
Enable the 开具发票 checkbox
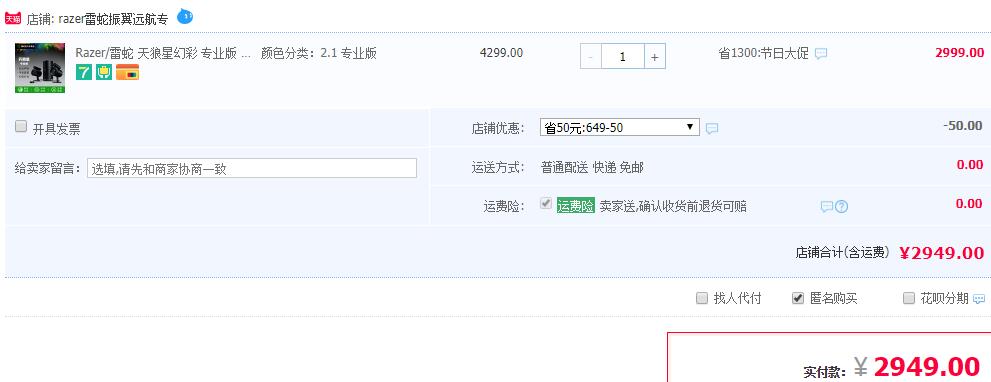tap(21, 126)
